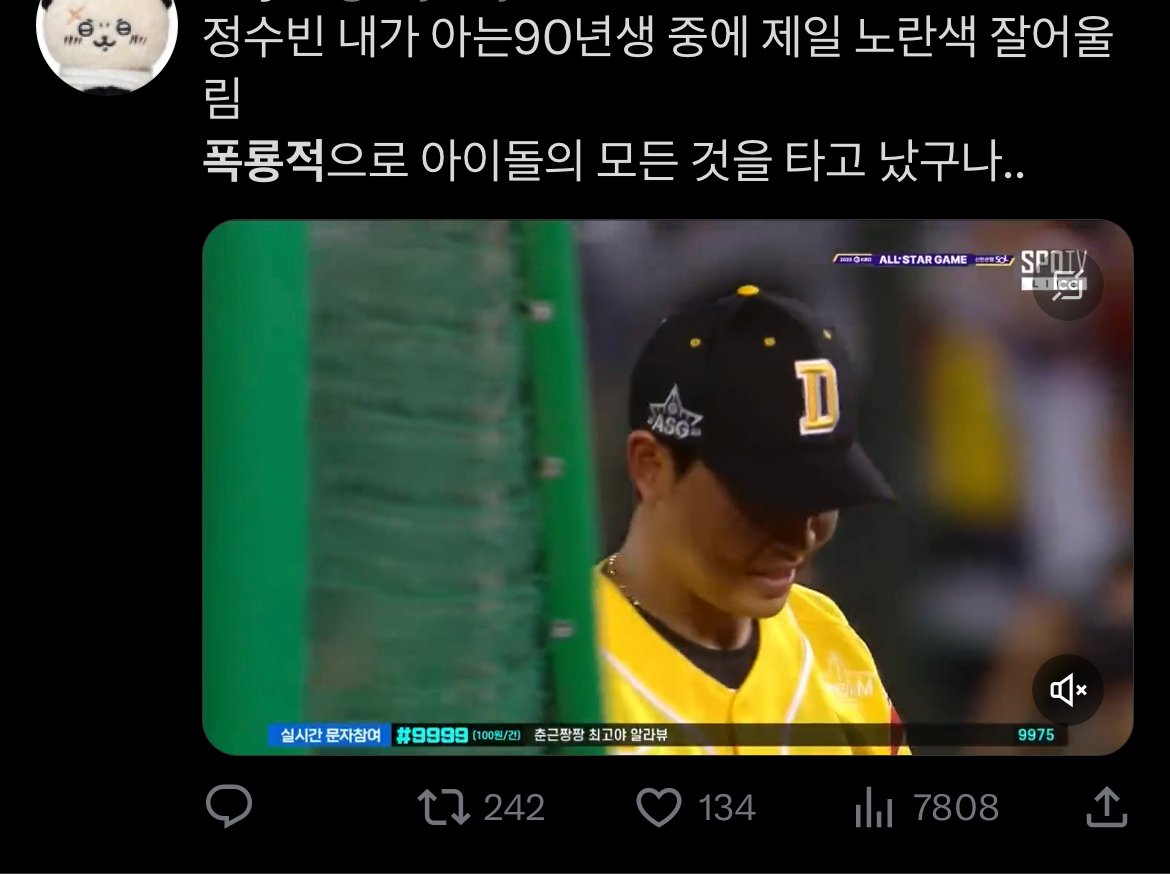
Task: Unmute the video with speaker icon
Action: [1068, 690]
